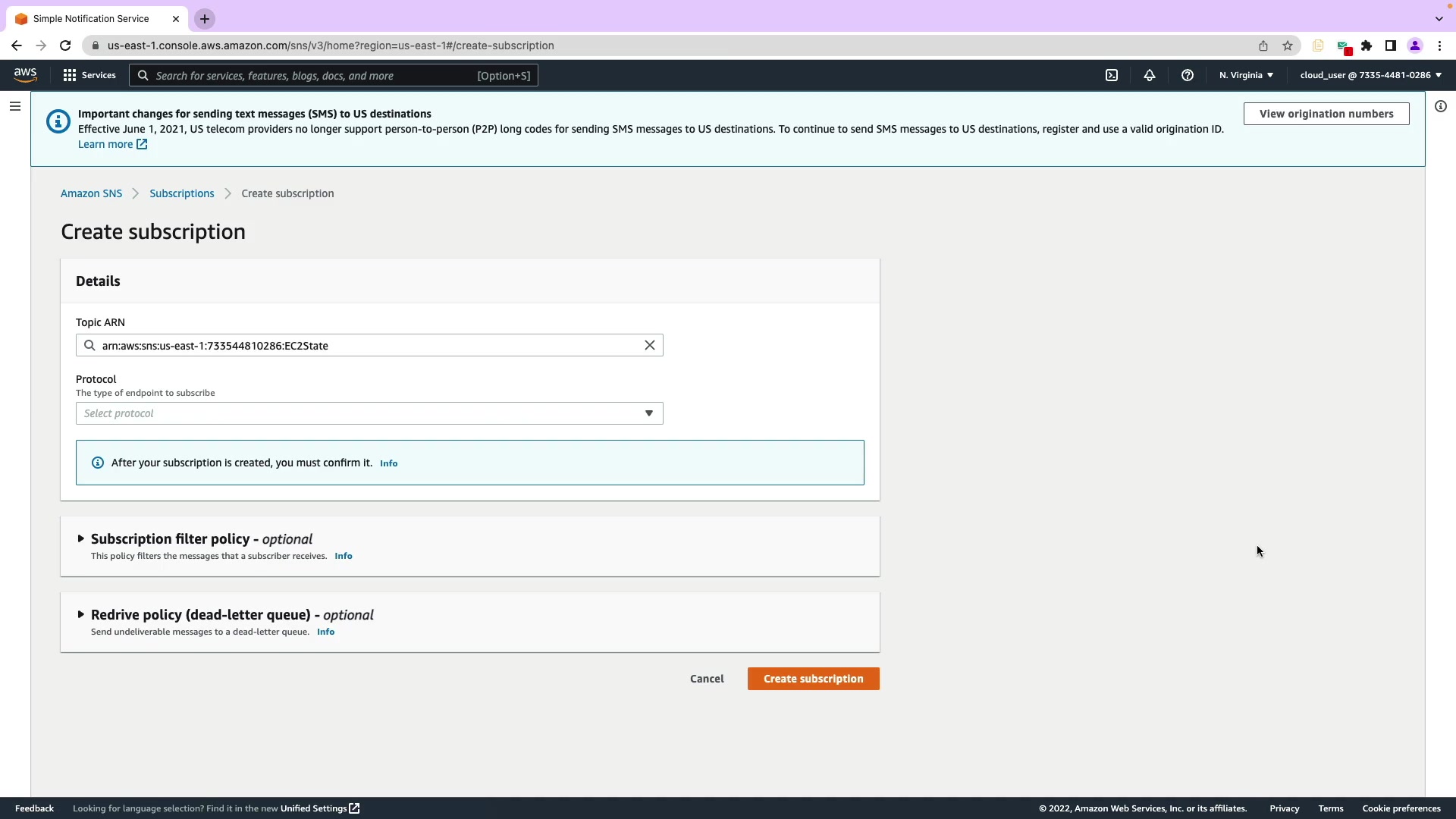Click the Create subscription button

813,679
